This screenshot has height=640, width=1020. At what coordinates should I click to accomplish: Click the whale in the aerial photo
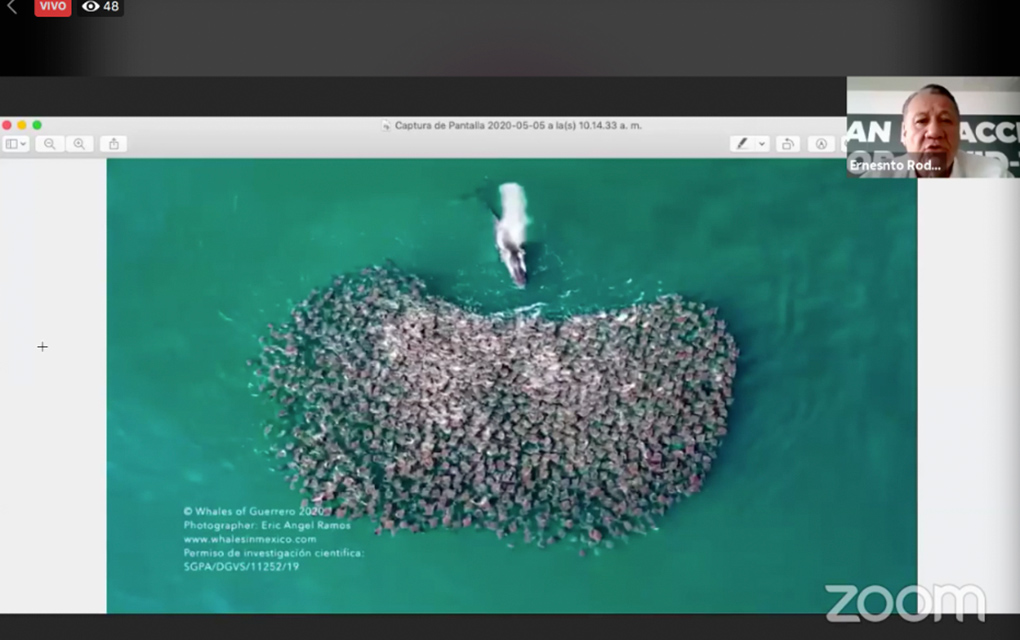pyautogui.click(x=512, y=234)
